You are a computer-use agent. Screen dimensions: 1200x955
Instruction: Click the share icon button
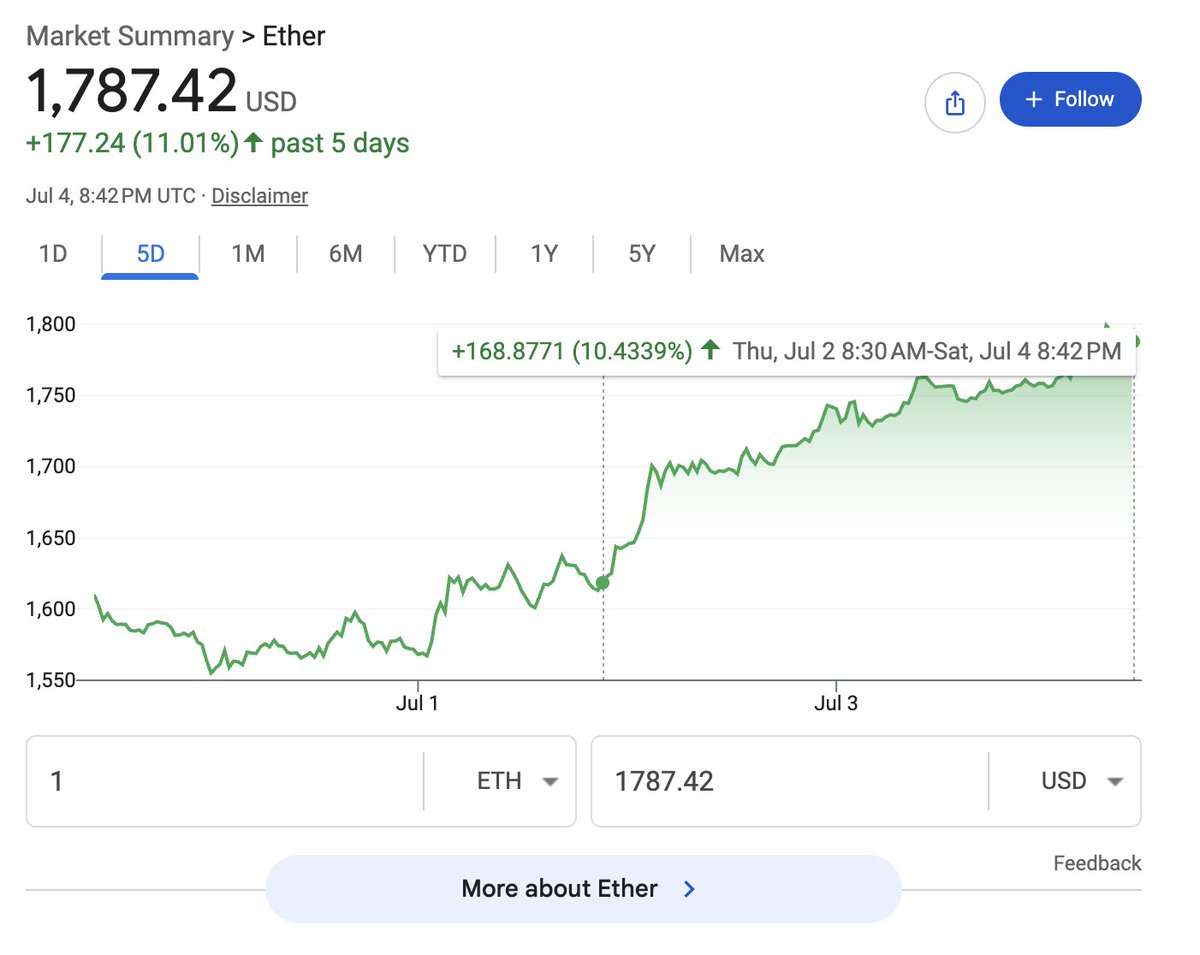(x=955, y=102)
